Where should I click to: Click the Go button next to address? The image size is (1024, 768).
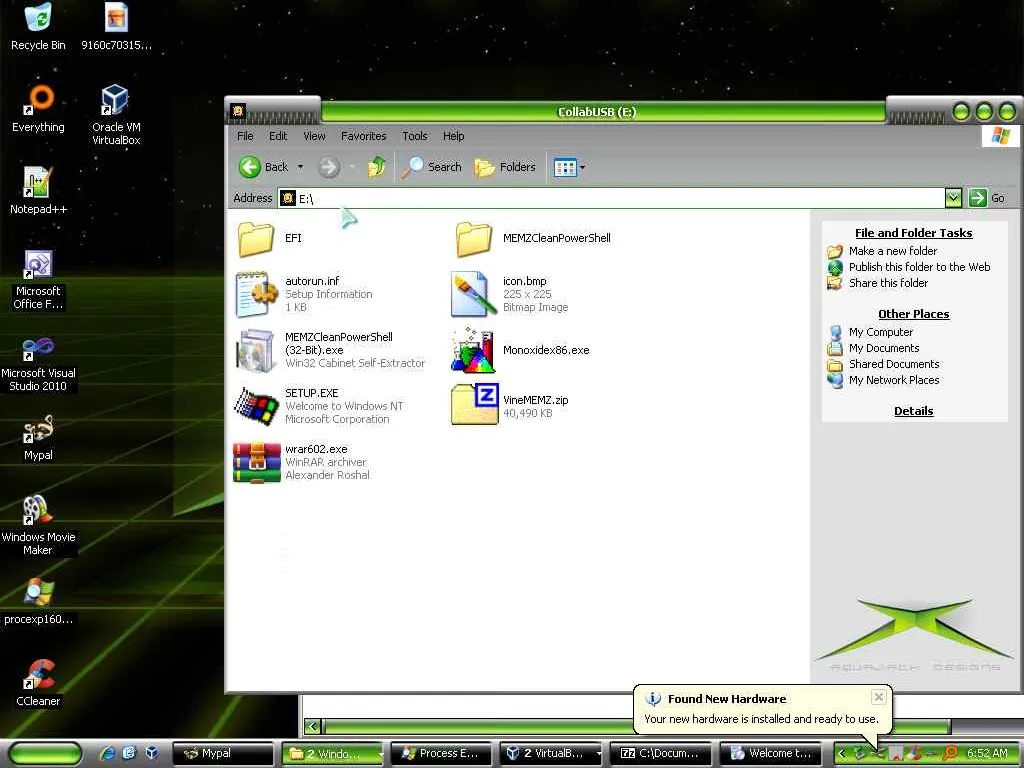coord(986,198)
